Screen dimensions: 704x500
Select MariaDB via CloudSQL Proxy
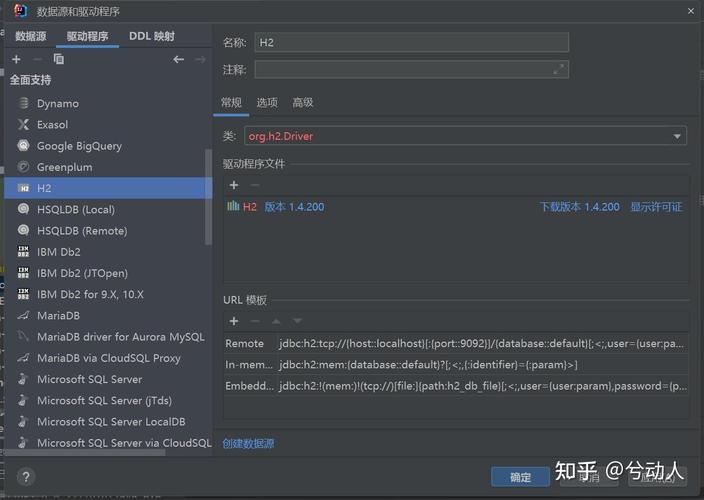tap(108, 358)
